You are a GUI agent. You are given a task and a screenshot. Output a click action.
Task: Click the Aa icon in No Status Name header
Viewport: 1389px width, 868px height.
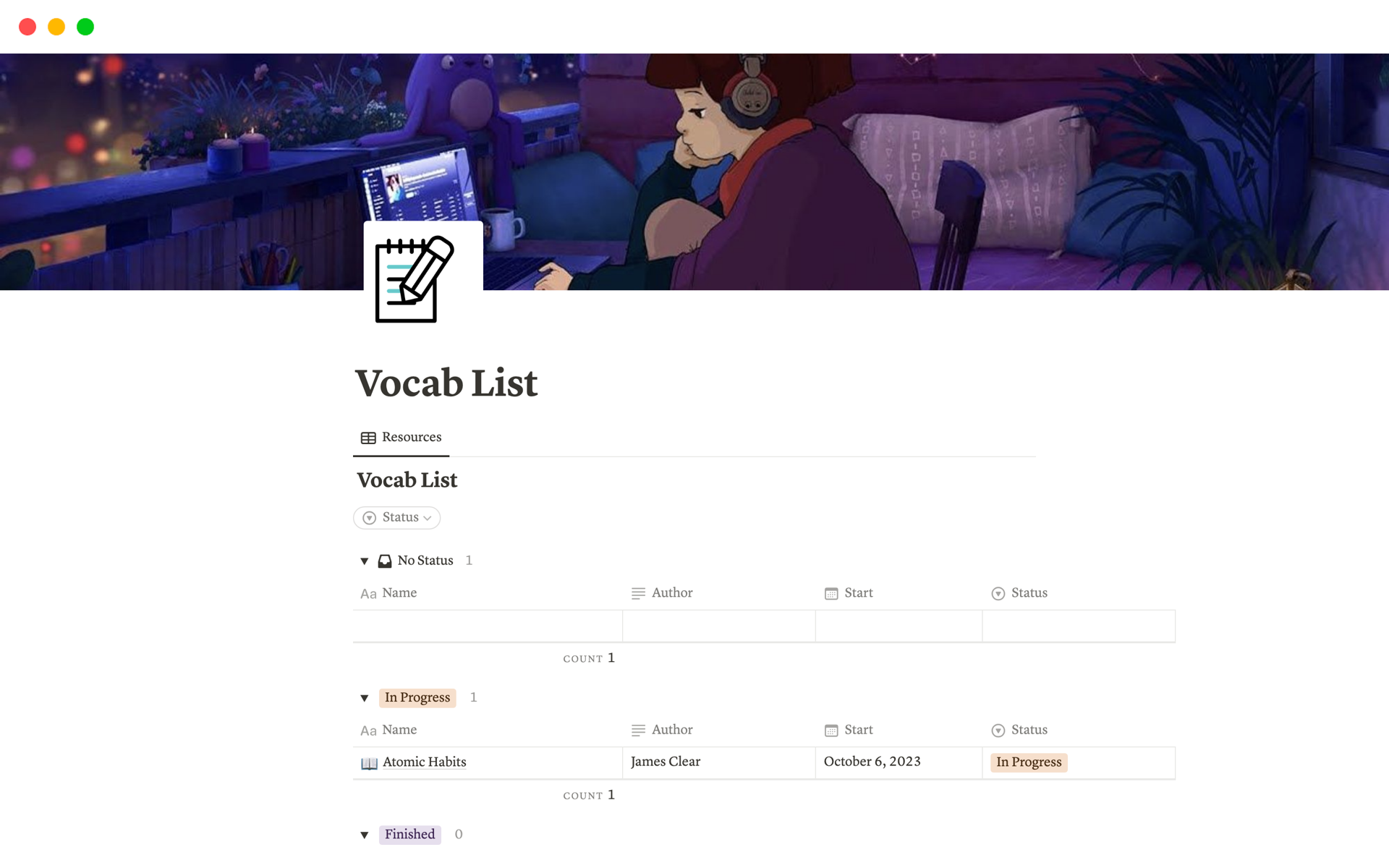pos(368,594)
